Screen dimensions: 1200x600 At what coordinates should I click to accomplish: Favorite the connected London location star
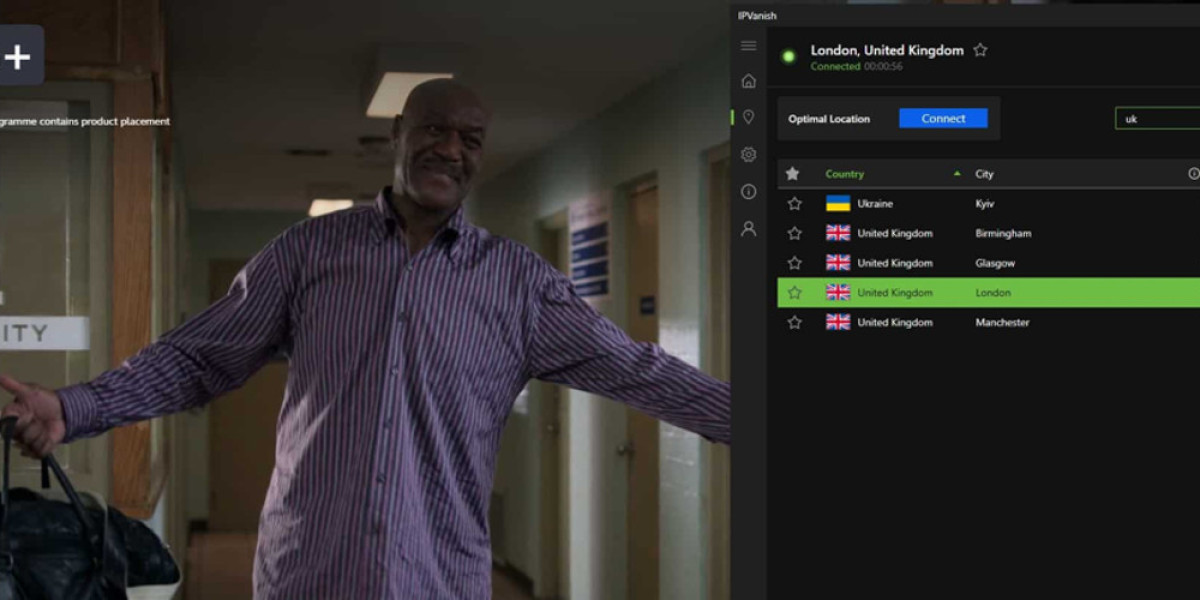[x=980, y=50]
